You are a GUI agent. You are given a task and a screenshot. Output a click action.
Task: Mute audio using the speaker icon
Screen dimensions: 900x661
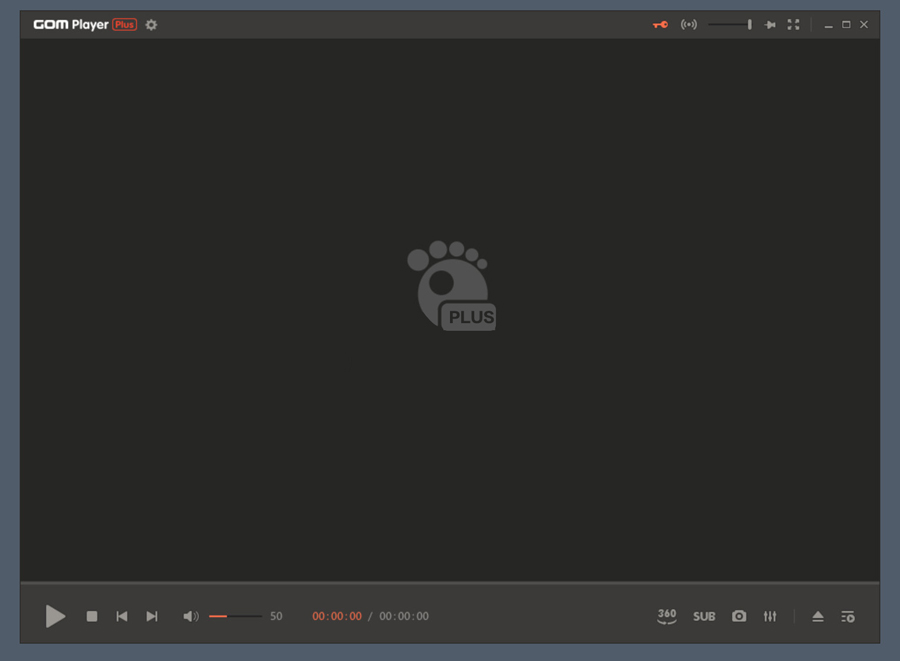[190, 617]
